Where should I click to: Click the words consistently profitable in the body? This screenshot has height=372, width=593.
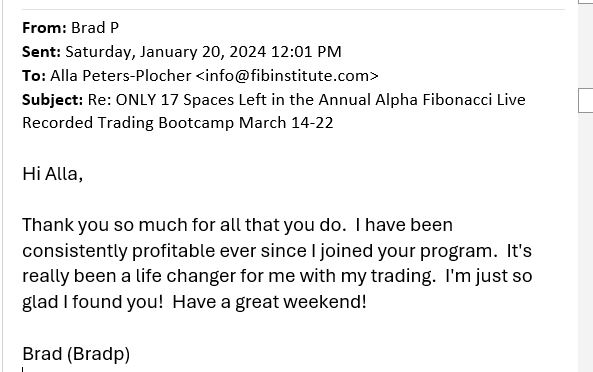(119, 251)
